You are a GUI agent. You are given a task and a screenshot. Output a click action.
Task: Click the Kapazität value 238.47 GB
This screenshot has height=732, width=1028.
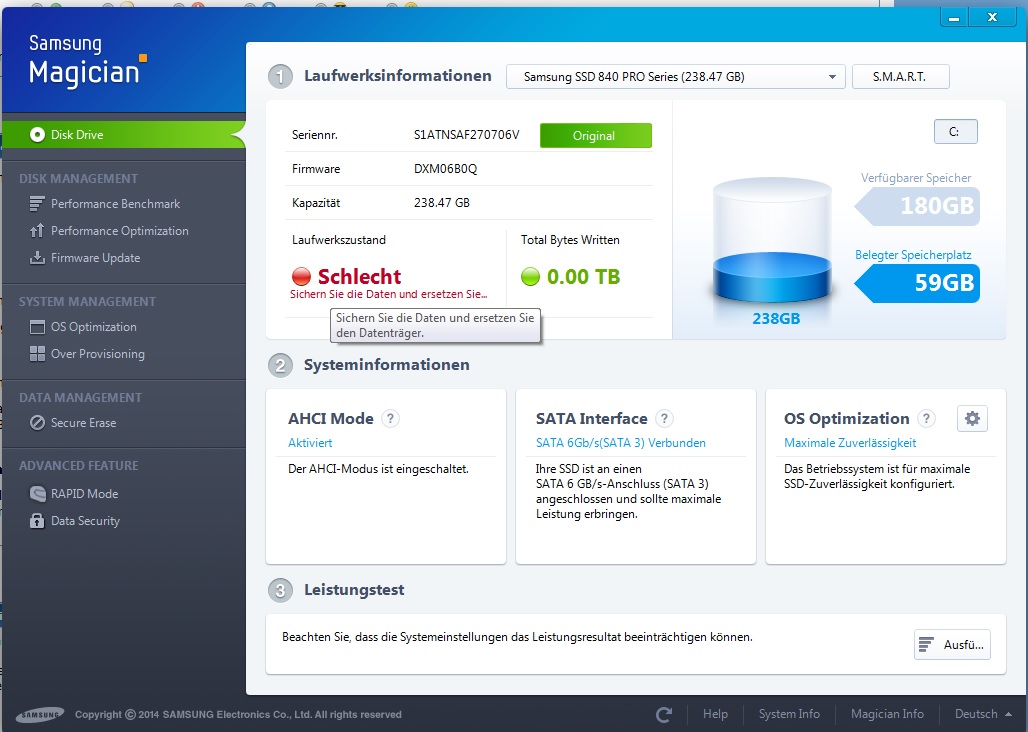pyautogui.click(x=441, y=202)
